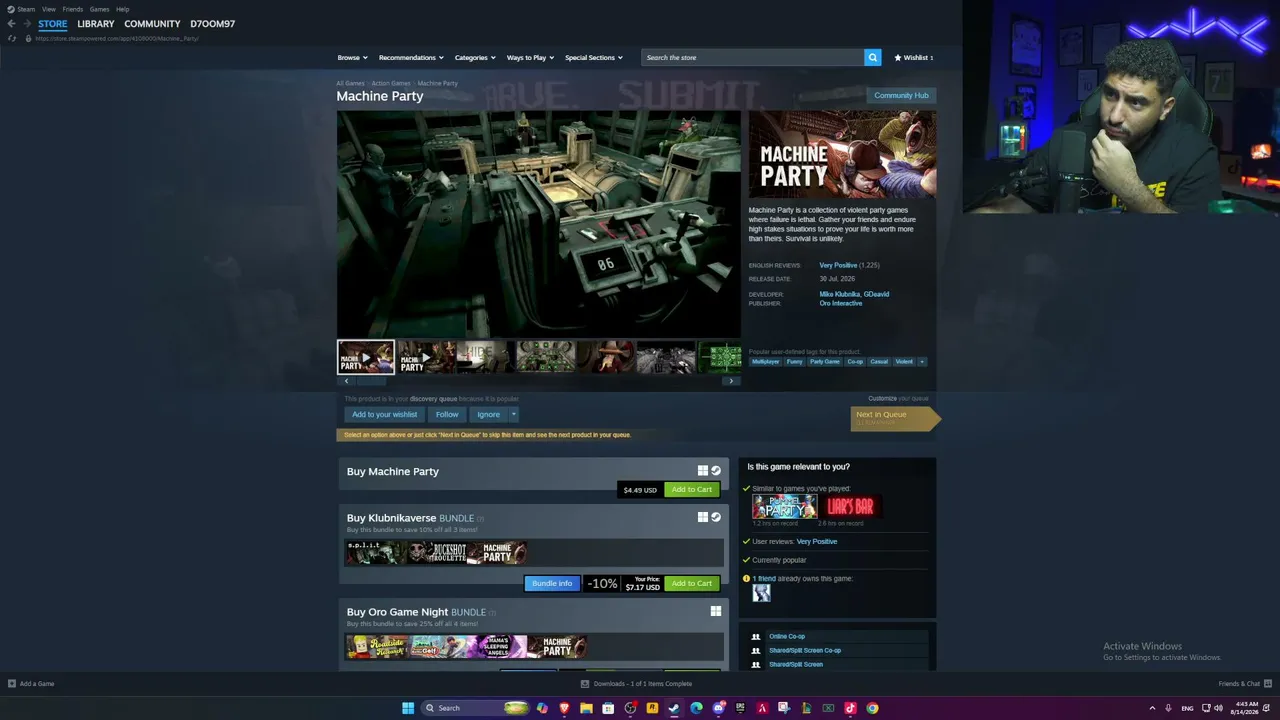Click the Liar's Bar similar game logo
Screen dimensions: 1280x720
point(850,507)
